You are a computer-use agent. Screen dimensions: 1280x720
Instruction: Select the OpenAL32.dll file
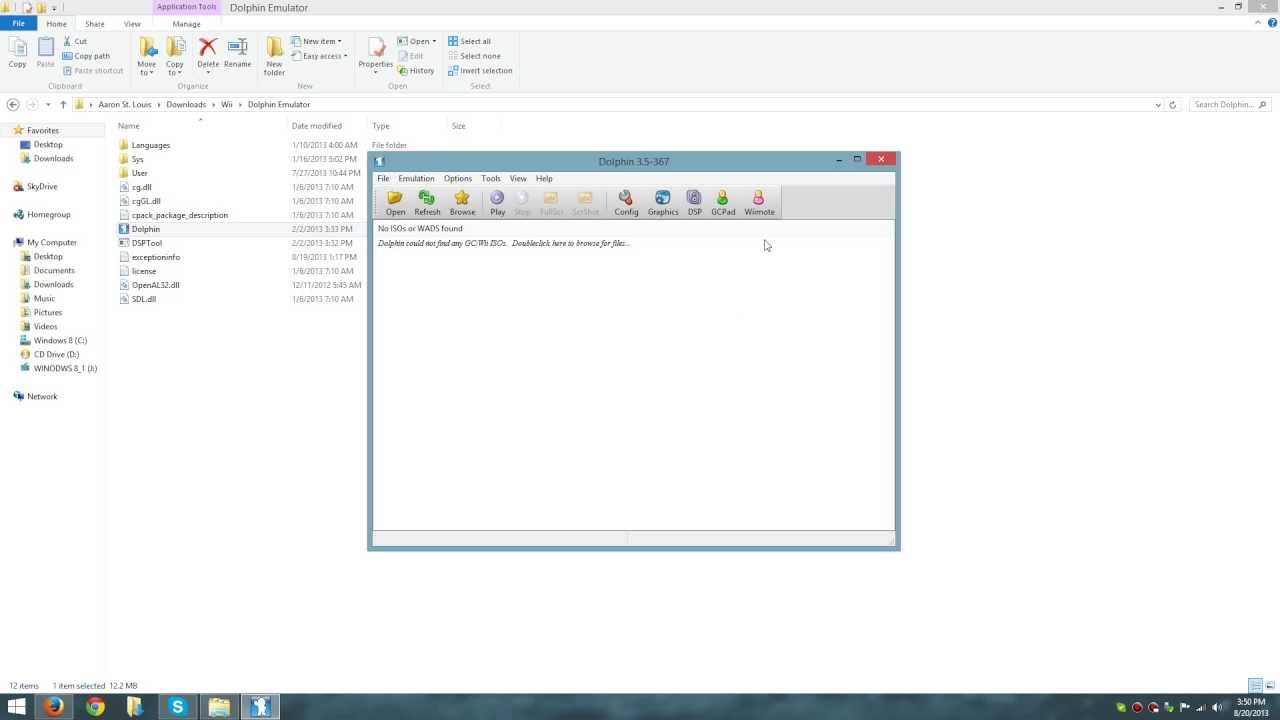click(156, 285)
